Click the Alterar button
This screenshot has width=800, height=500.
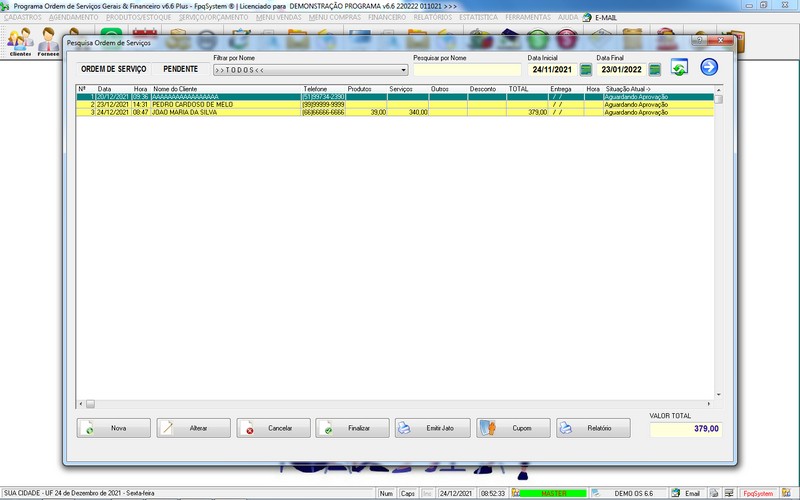coord(193,428)
